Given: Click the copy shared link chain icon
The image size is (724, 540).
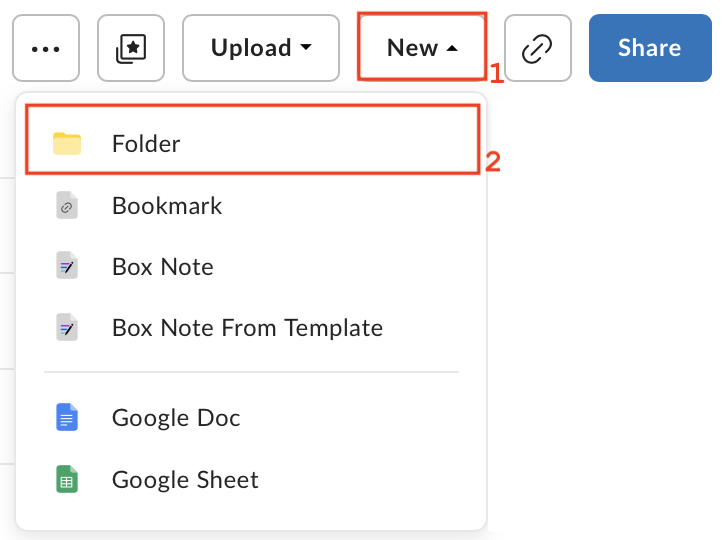Looking at the screenshot, I should click(538, 48).
